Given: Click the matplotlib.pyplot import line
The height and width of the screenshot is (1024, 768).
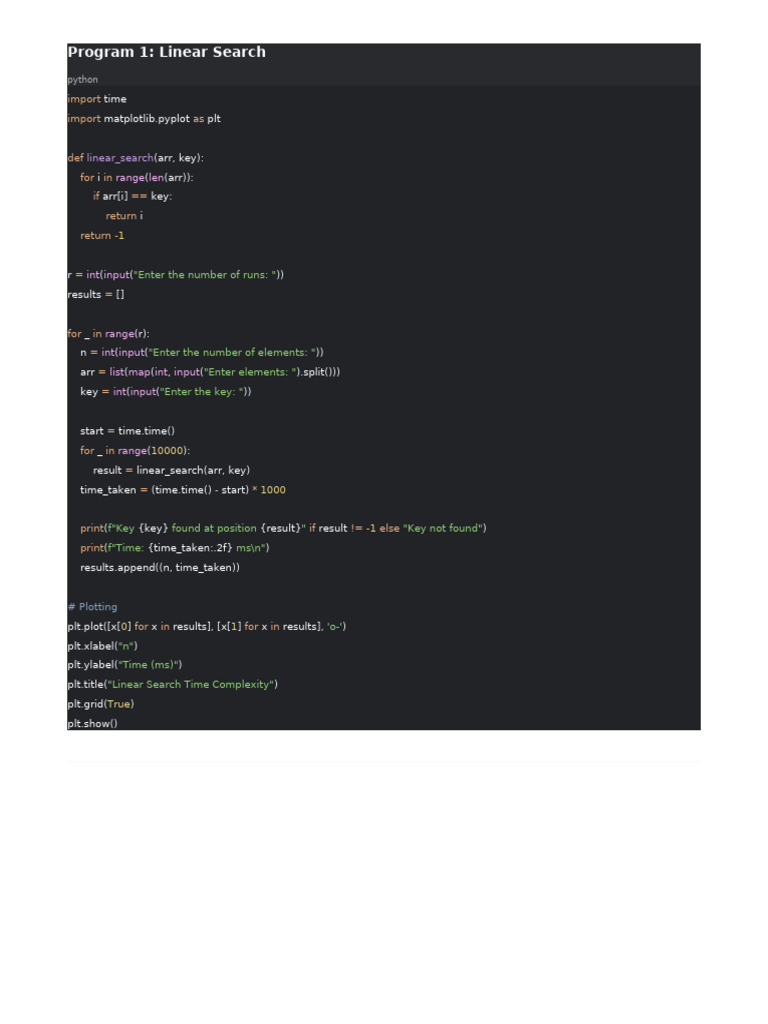Looking at the screenshot, I should [x=144, y=119].
